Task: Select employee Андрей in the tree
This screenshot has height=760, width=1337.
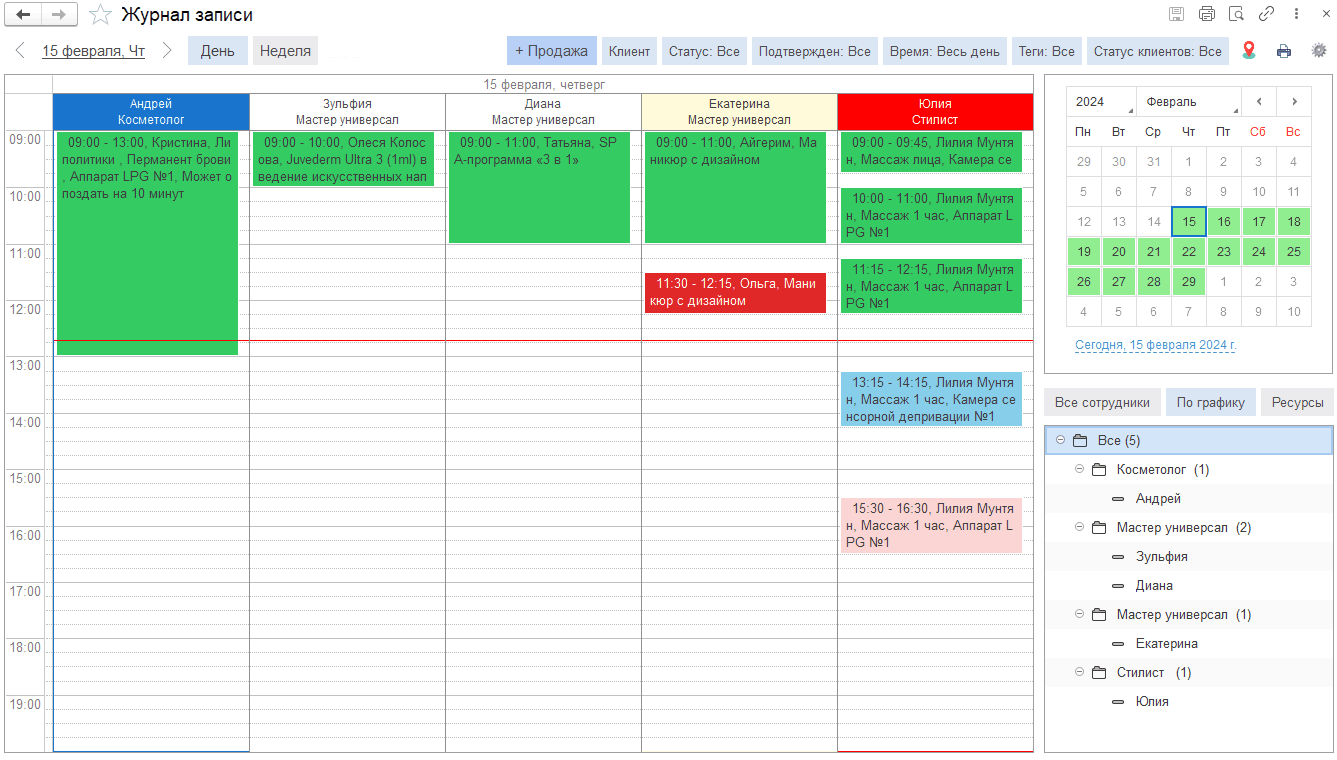Action: click(1158, 499)
